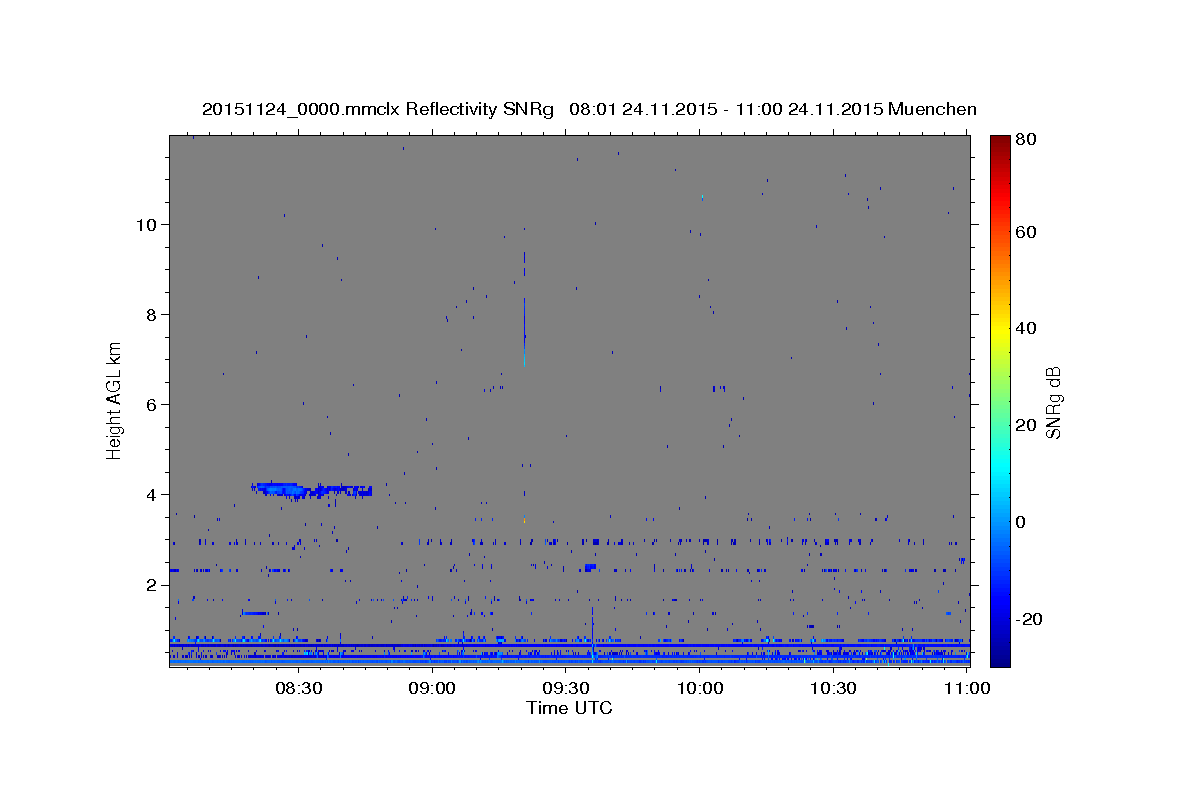1200x800 pixels.
Task: Click the plot title text at top
Action: click(x=589, y=109)
